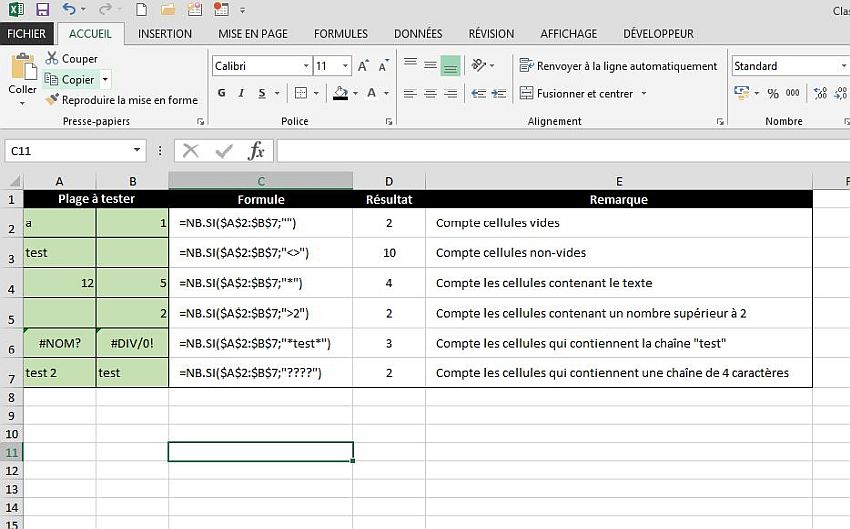This screenshot has height=529, width=850.
Task: Click Renvoyer à la ligne automatiquement
Action: [618, 66]
